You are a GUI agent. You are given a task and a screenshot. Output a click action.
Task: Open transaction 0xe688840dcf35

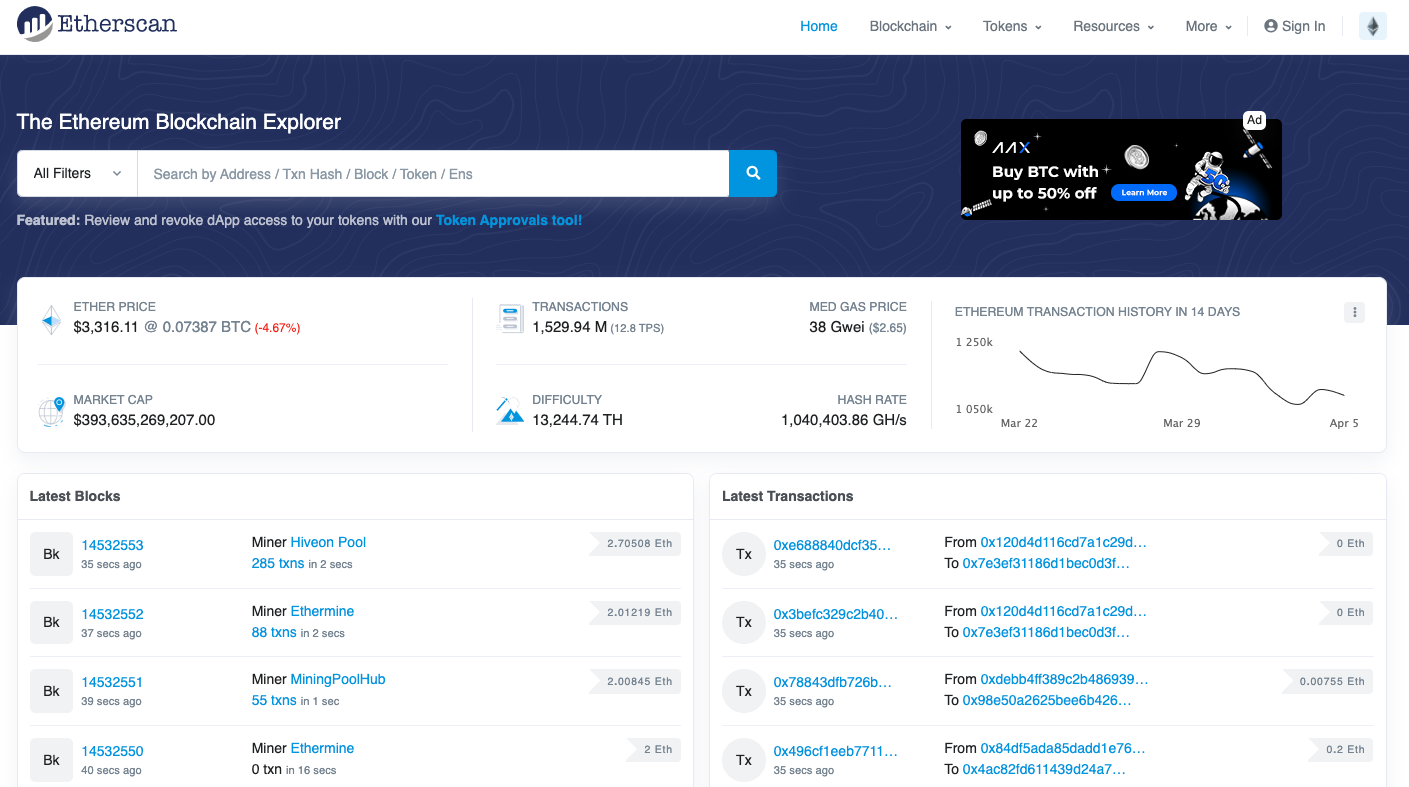click(832, 545)
